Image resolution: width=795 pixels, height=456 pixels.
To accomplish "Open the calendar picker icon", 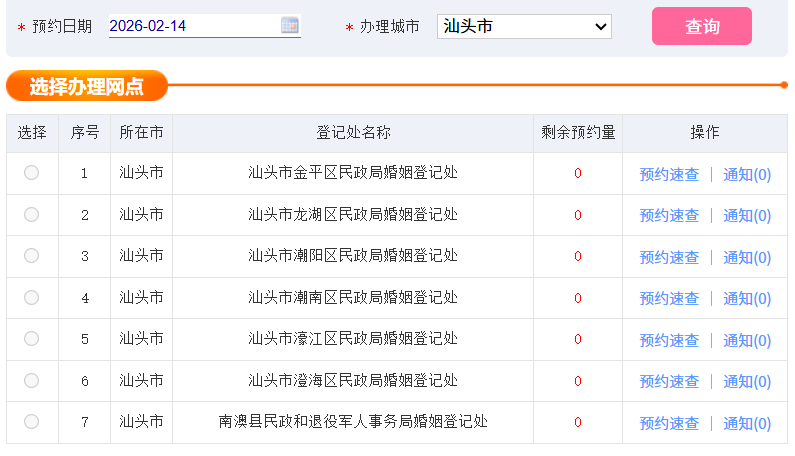I will pos(290,25).
